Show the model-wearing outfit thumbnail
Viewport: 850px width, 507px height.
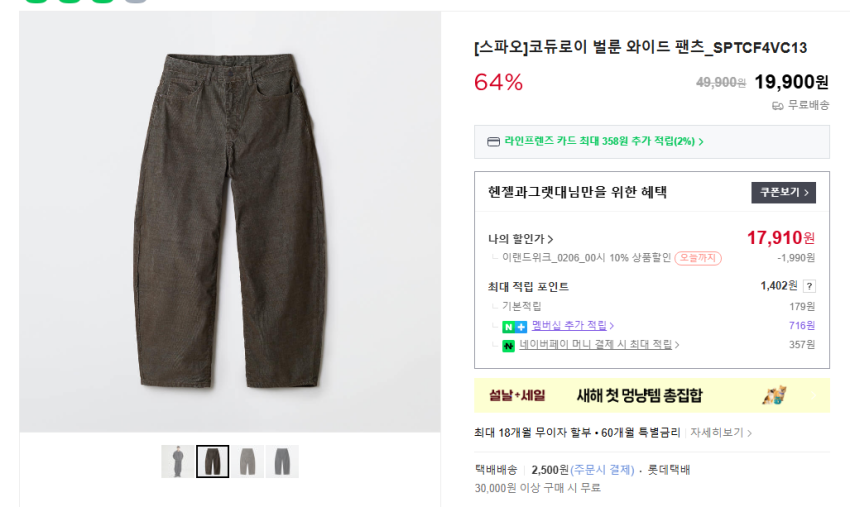pos(178,461)
